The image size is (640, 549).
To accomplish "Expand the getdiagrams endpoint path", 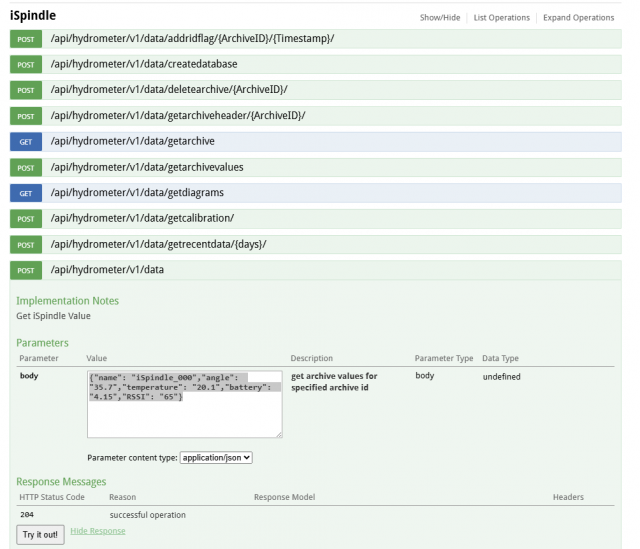I will (137, 193).
